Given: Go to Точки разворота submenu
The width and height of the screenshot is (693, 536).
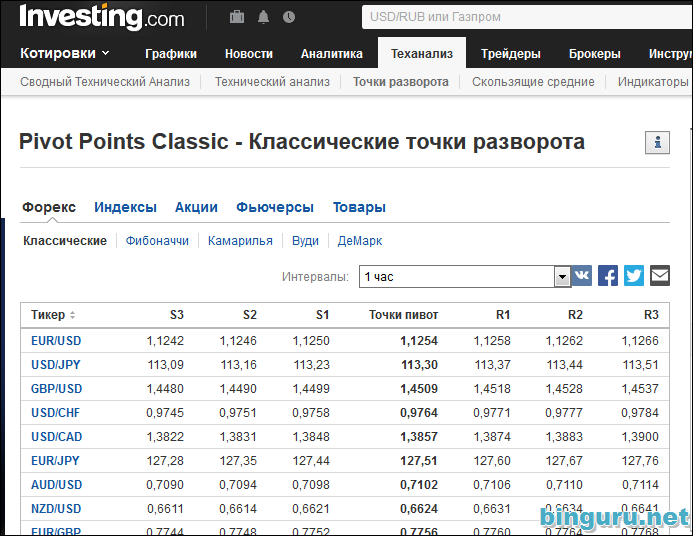Looking at the screenshot, I should coord(401,82).
